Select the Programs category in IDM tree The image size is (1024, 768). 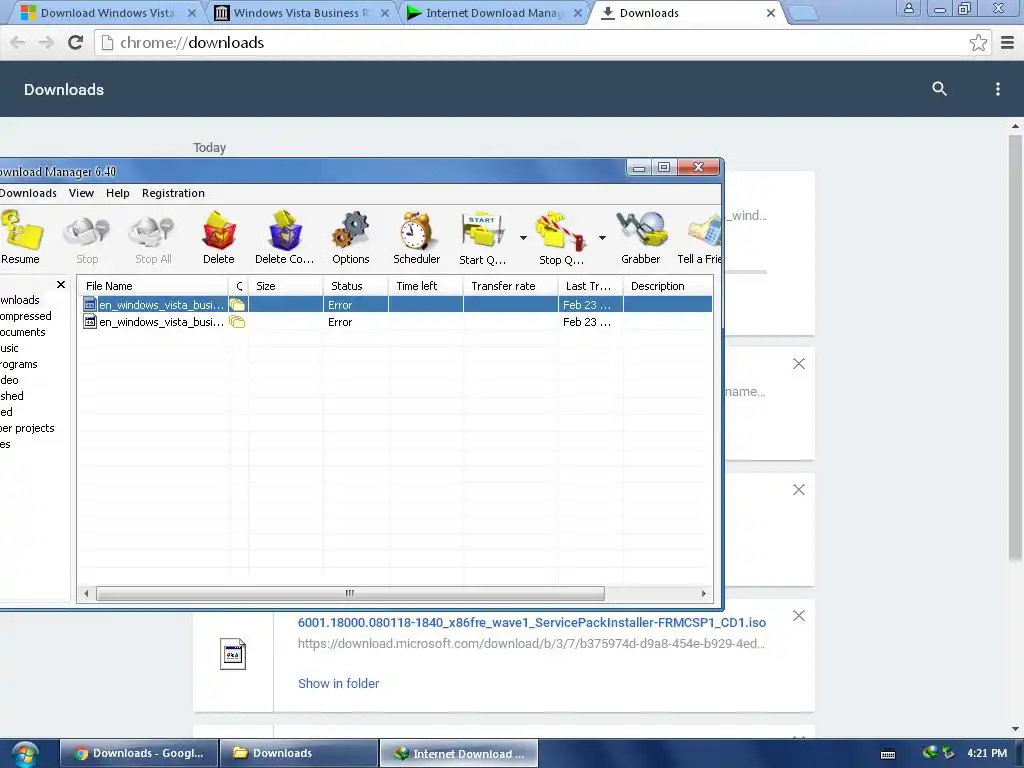(18, 364)
